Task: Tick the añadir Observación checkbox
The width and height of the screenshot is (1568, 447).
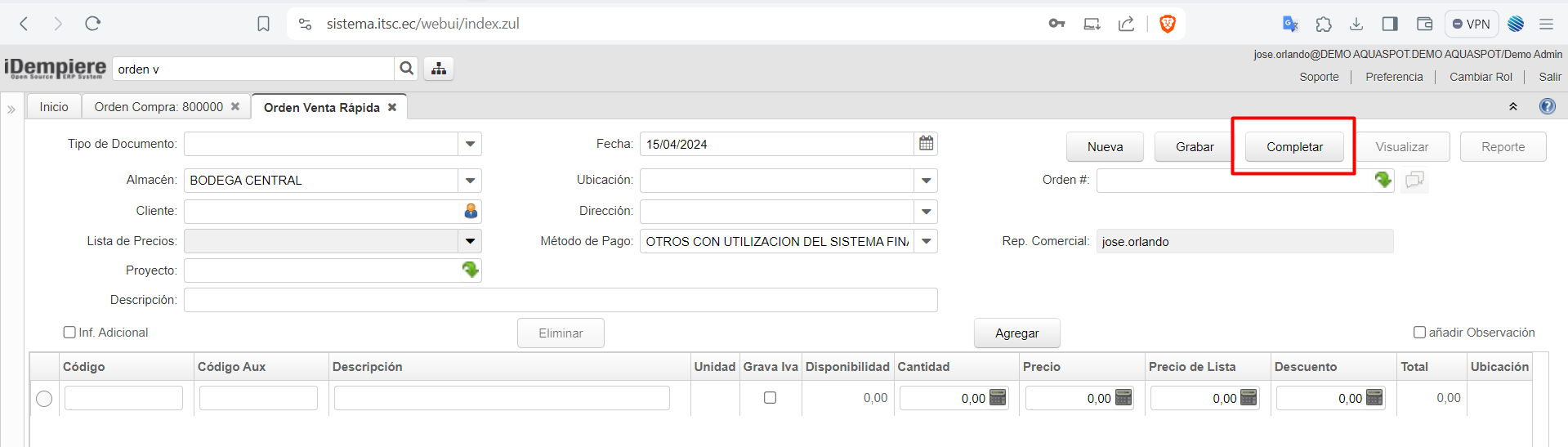Action: 1420,332
